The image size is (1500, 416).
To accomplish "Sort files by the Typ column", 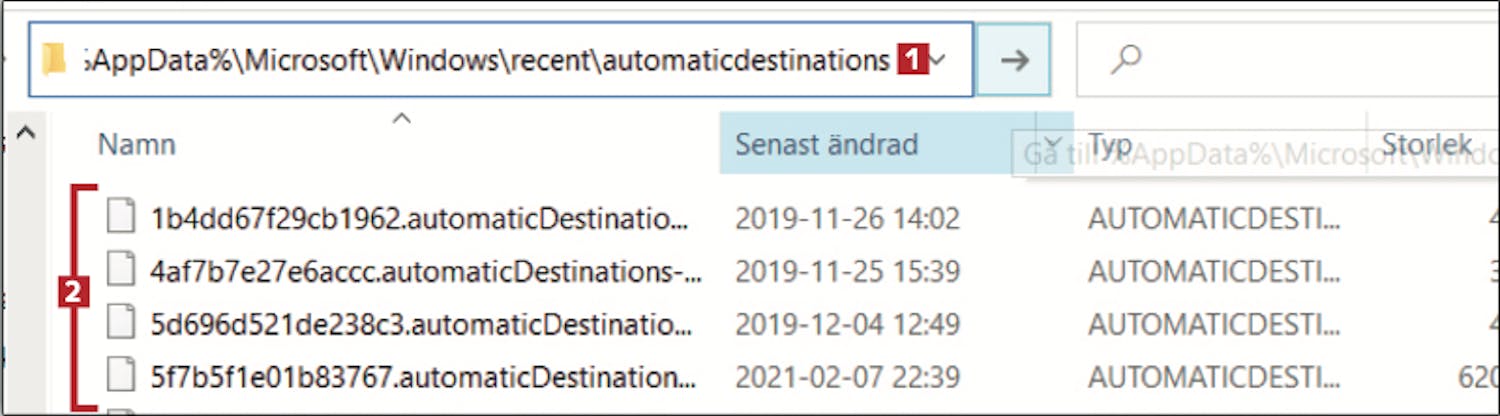I will 1110,145.
